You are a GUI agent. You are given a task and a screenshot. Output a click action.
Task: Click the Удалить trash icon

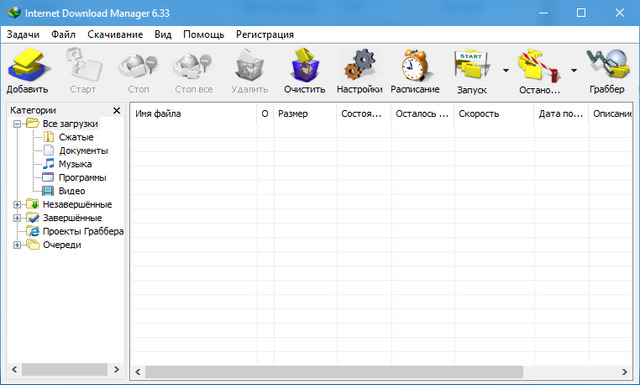pyautogui.click(x=249, y=65)
